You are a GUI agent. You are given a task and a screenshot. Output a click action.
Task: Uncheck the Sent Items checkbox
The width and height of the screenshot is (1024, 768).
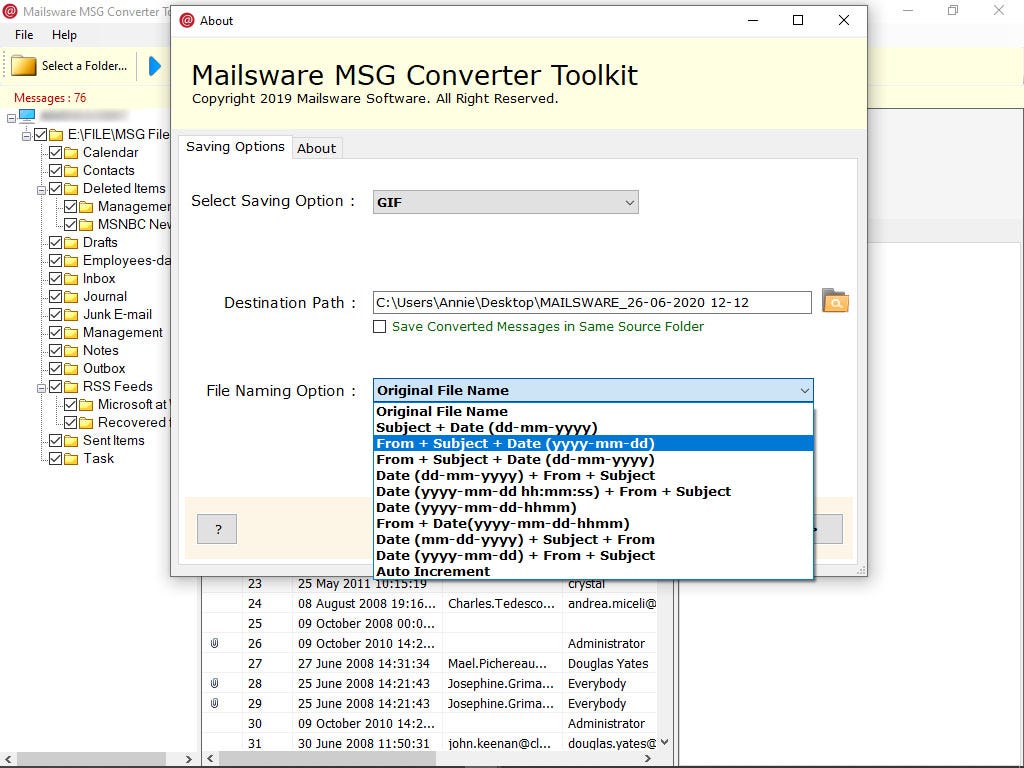coord(56,440)
